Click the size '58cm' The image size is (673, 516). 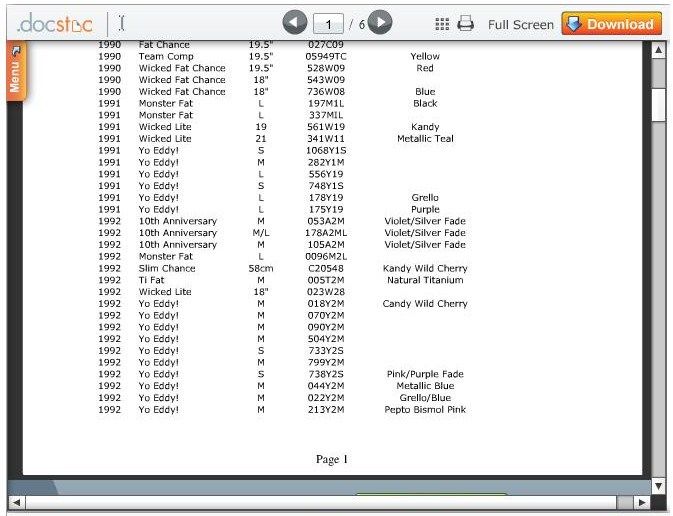[261, 268]
